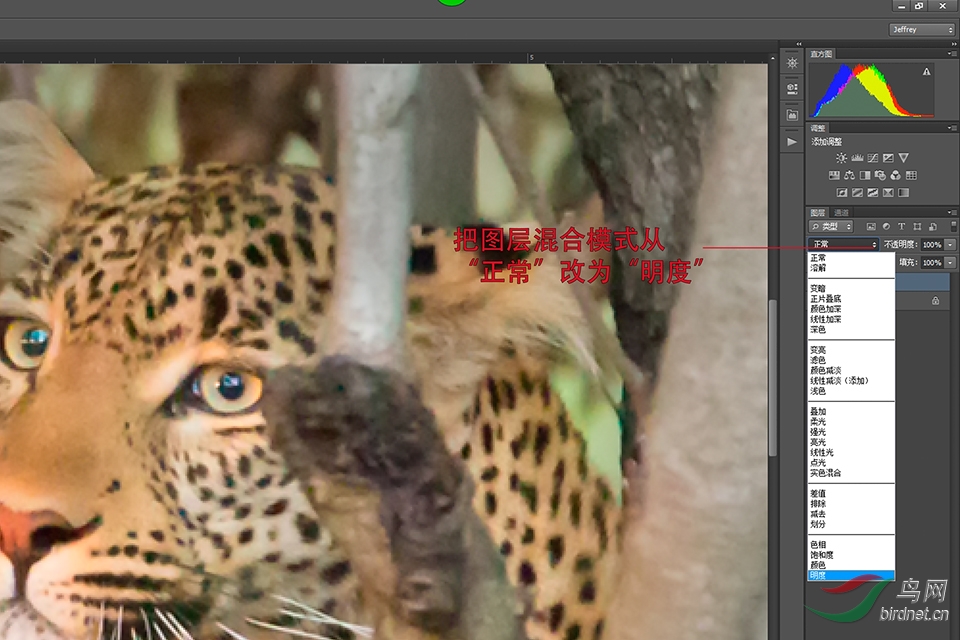The width and height of the screenshot is (960, 640).
Task: Choose 溶解 blend mode
Action: pos(851,268)
